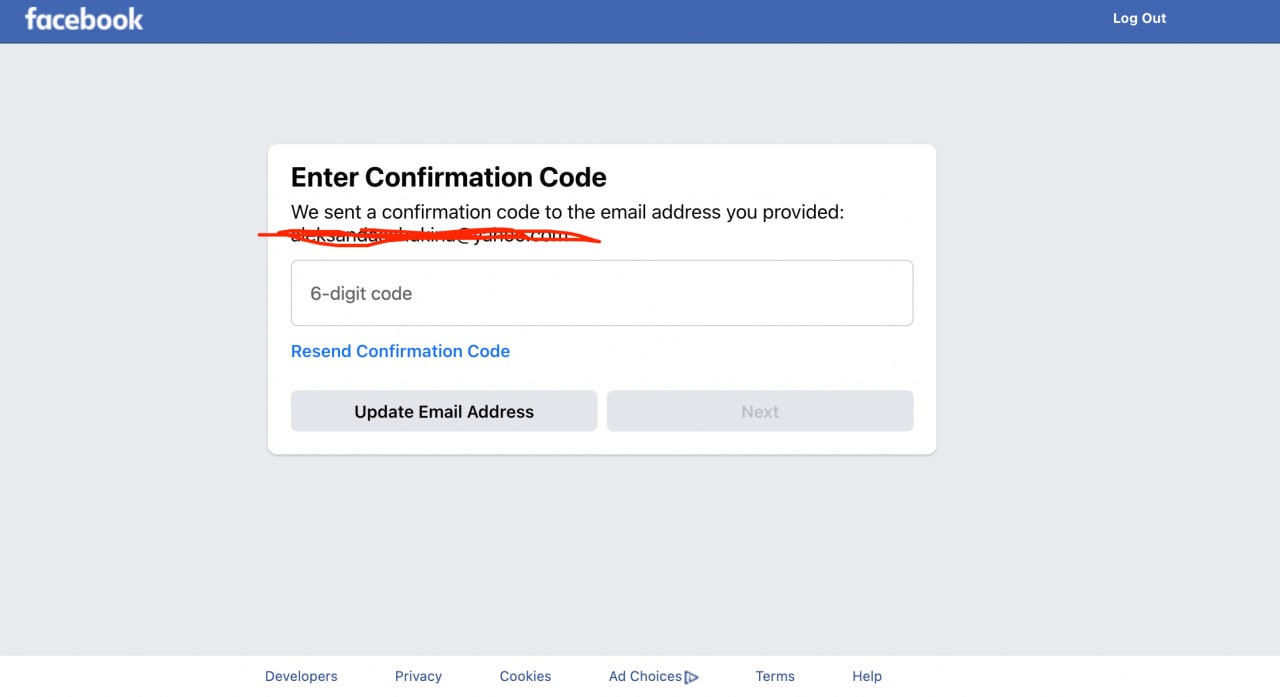Viewport: 1280px width, 697px height.
Task: Click the blue header bar's empty area
Action: 620,21
